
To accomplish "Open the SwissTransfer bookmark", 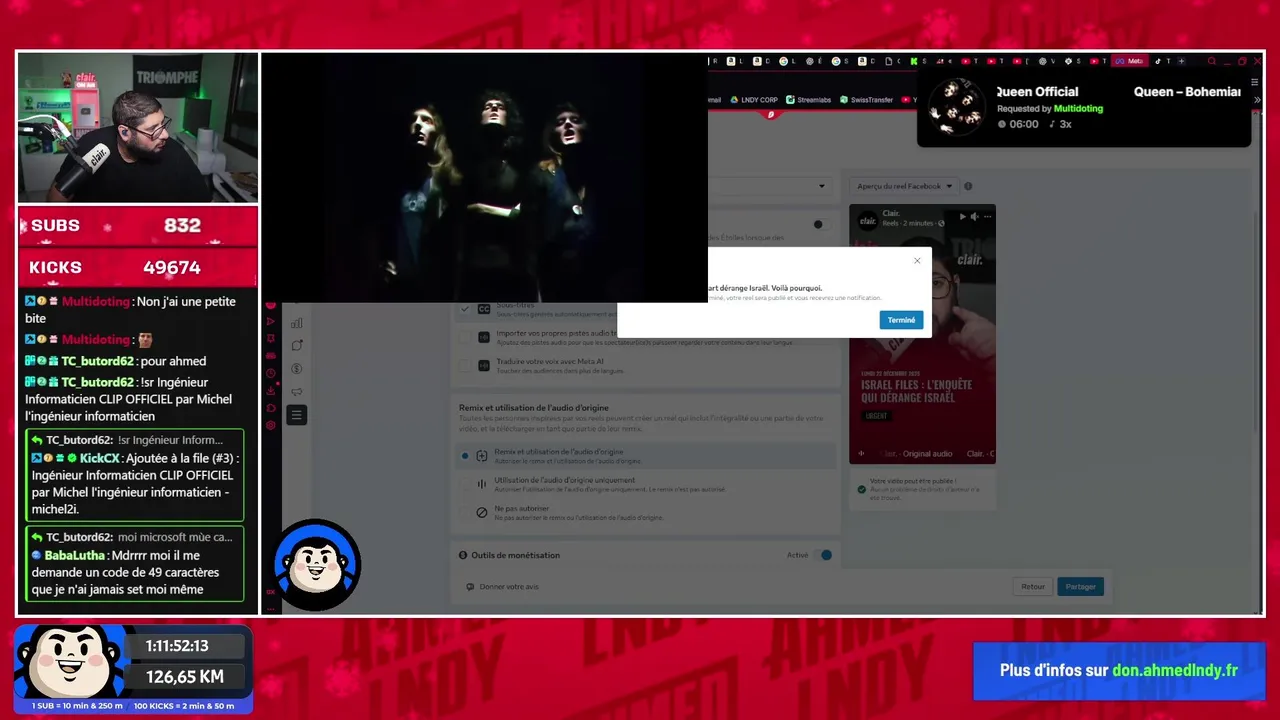I will click(866, 100).
